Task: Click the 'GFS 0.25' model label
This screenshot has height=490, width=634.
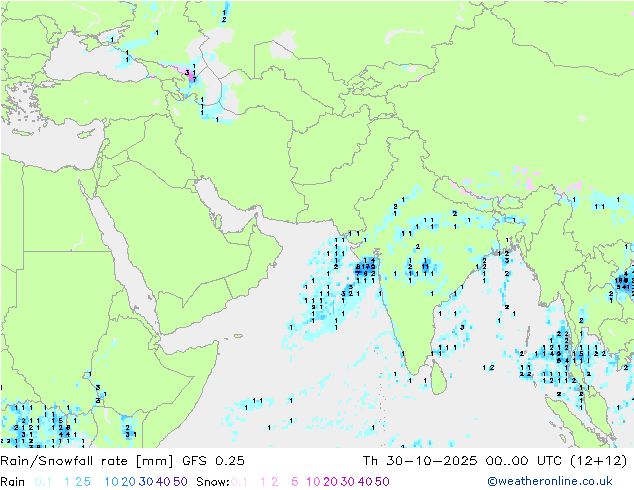Action: pos(213,461)
